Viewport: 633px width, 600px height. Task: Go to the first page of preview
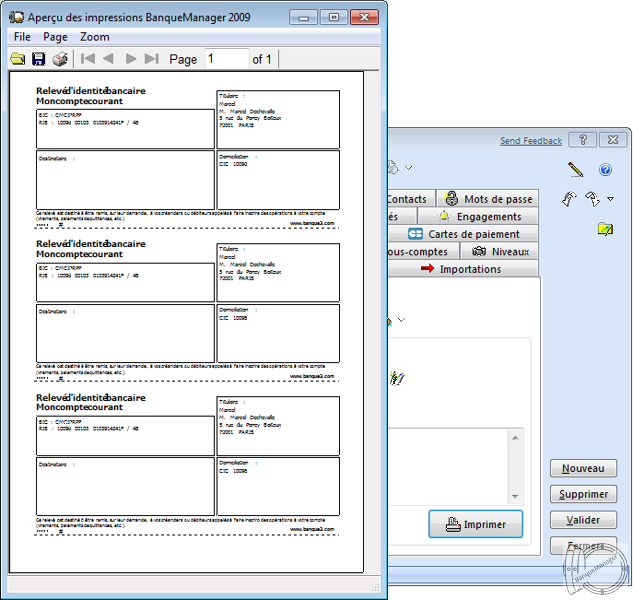[88, 59]
